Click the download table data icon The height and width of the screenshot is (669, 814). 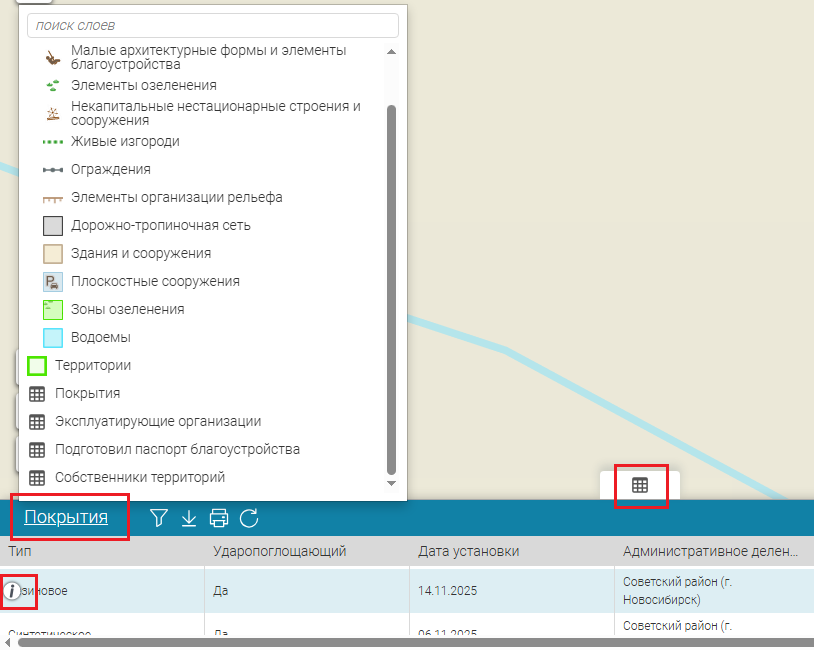pyautogui.click(x=188, y=518)
